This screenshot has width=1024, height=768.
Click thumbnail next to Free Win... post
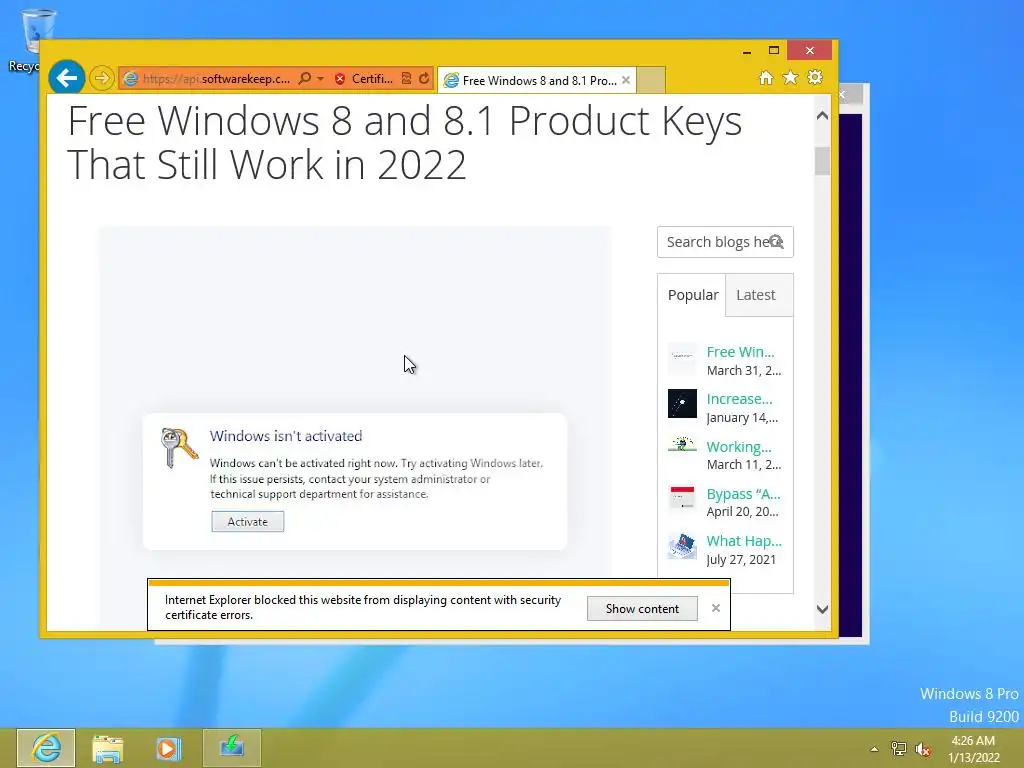tap(682, 356)
